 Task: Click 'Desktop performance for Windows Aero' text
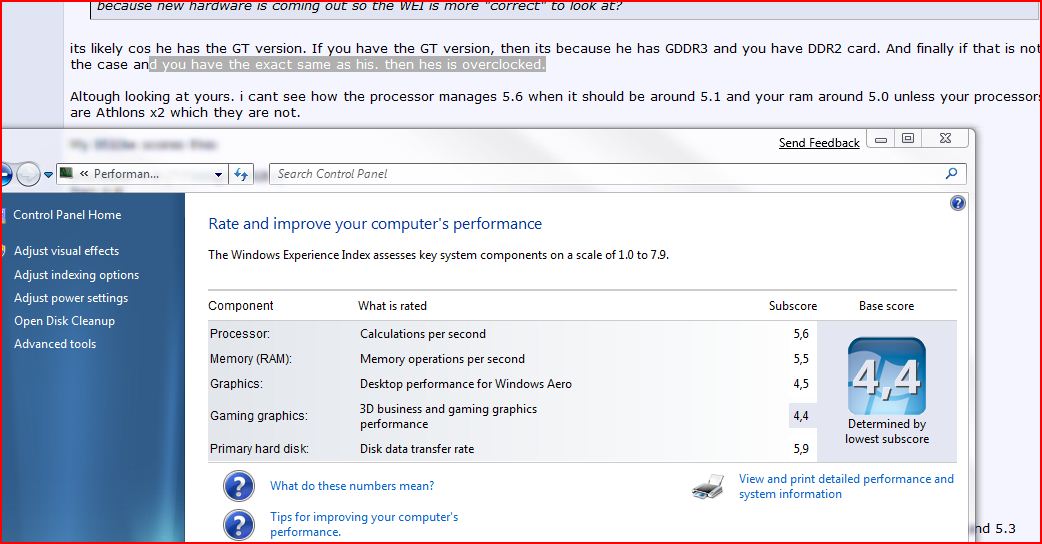pyautogui.click(x=466, y=384)
